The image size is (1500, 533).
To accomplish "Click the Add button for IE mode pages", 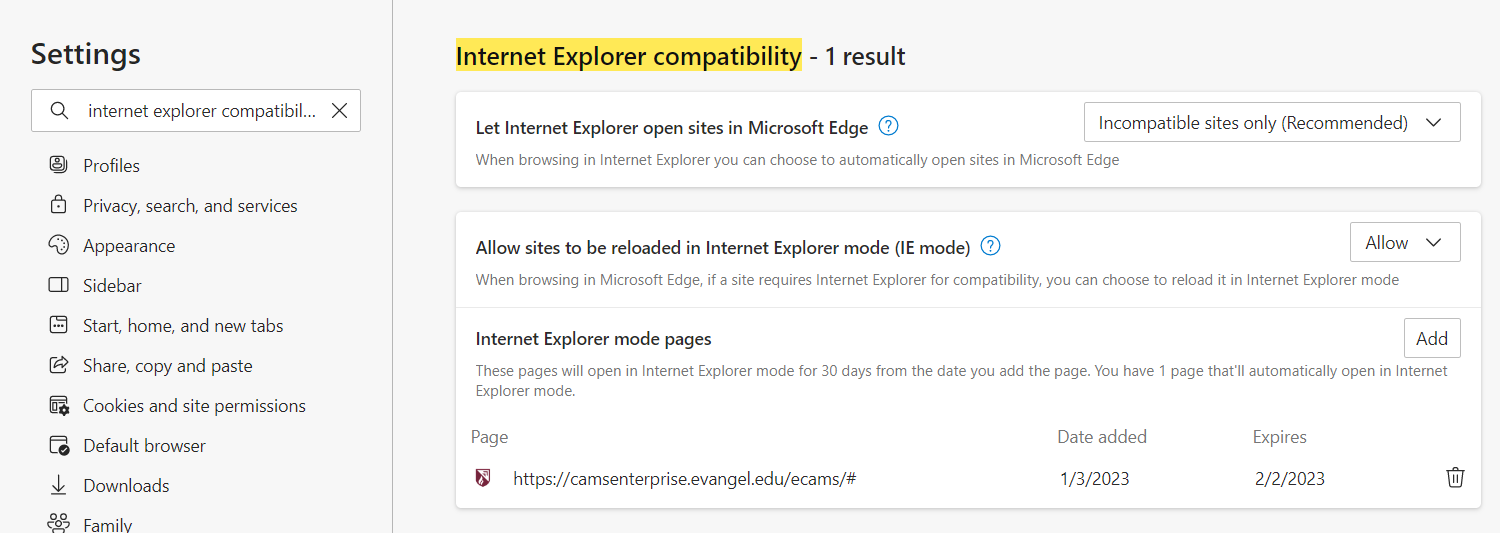I will (1432, 338).
